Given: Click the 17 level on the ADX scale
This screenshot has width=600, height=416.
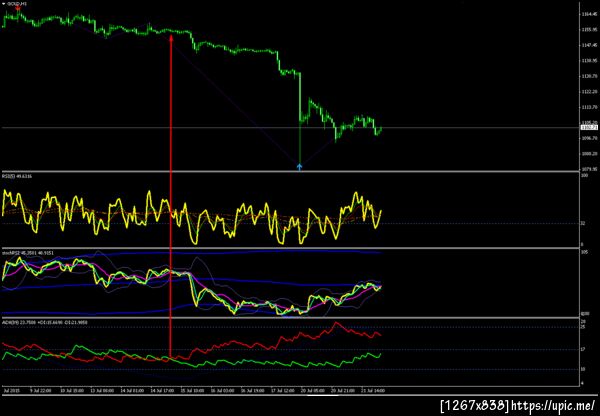Looking at the screenshot, I should pos(584,349).
